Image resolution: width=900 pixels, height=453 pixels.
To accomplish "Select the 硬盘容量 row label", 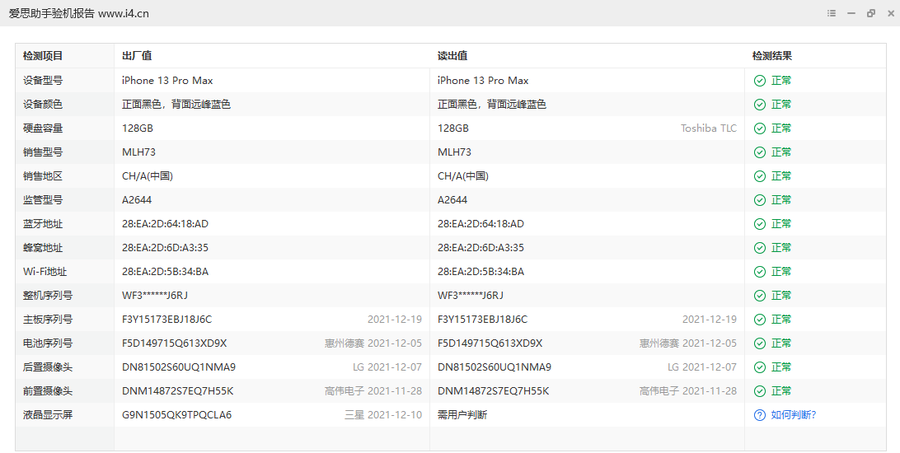I will click(43, 128).
